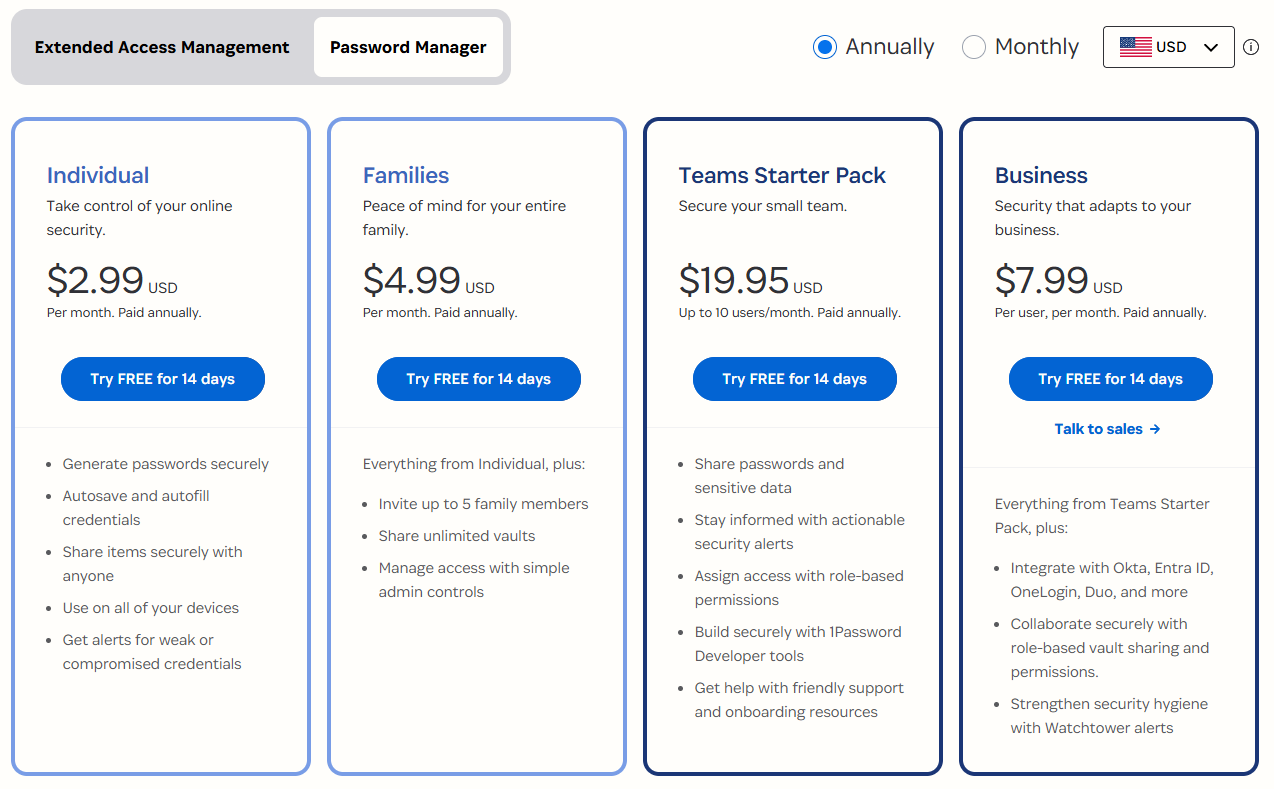Click 'Use on all of your devices'

[x=151, y=608]
